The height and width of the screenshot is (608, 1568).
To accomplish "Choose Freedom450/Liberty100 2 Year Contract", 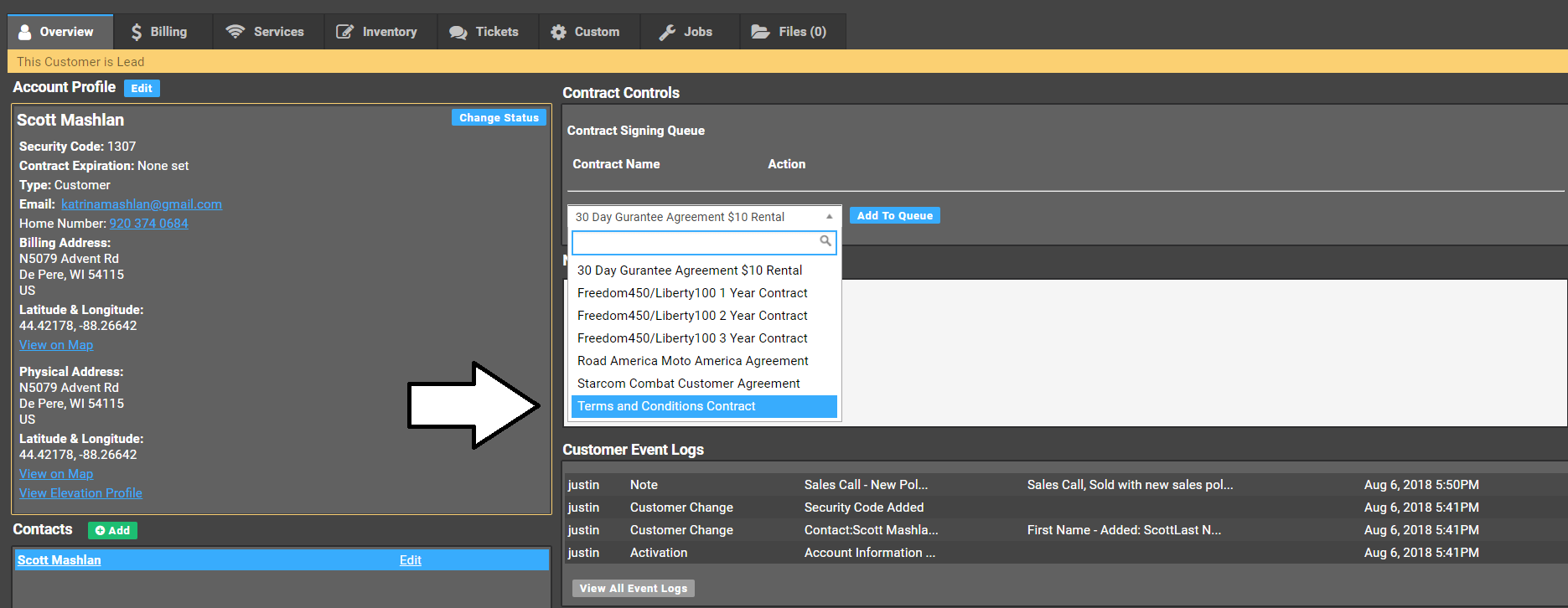I will click(692, 316).
